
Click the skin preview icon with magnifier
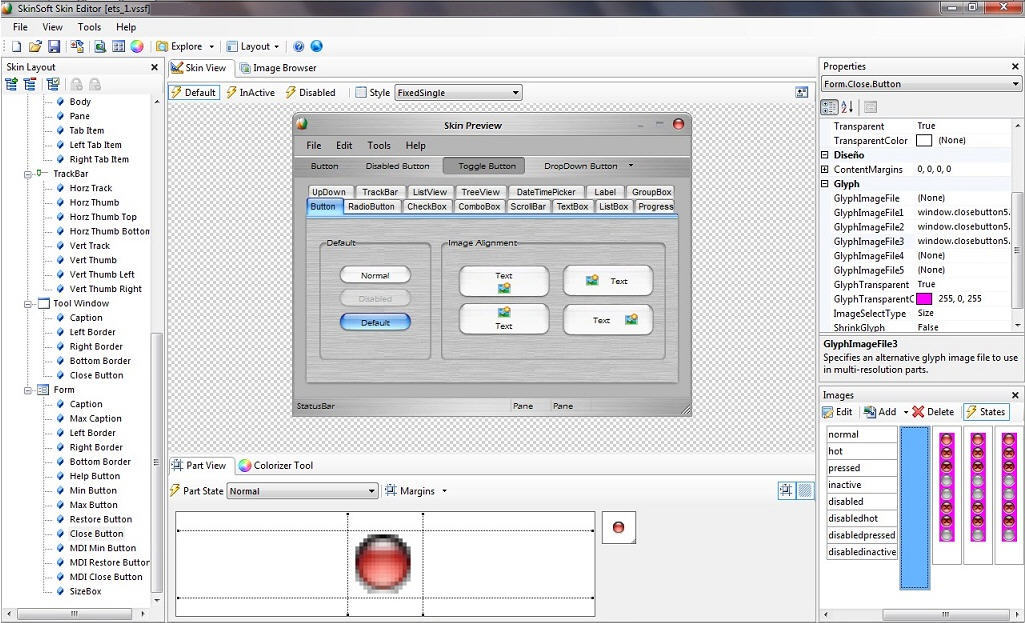tap(100, 46)
